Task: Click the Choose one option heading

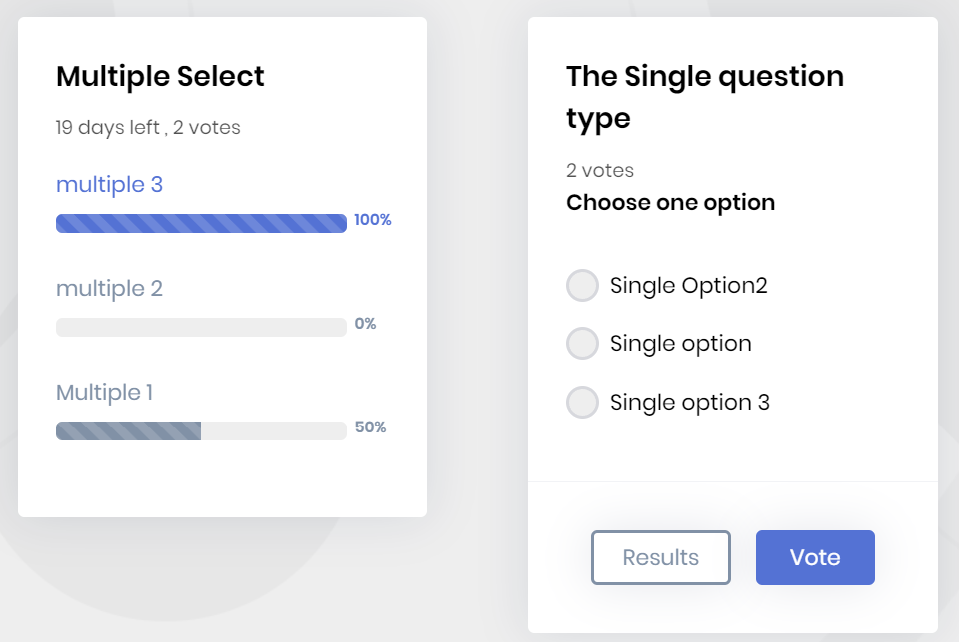Action: (x=670, y=202)
